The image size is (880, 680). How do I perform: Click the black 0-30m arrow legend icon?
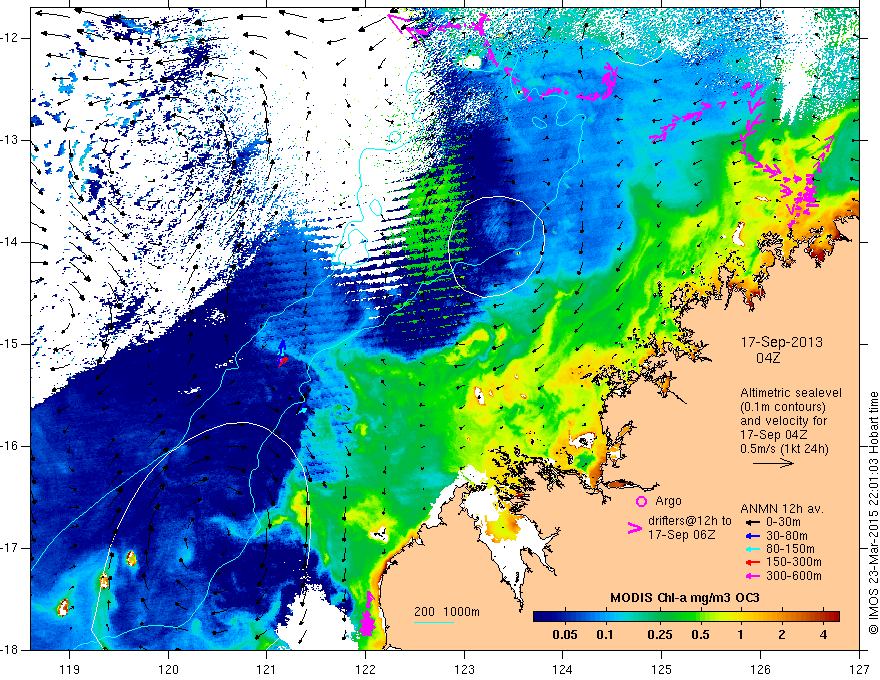[753, 522]
